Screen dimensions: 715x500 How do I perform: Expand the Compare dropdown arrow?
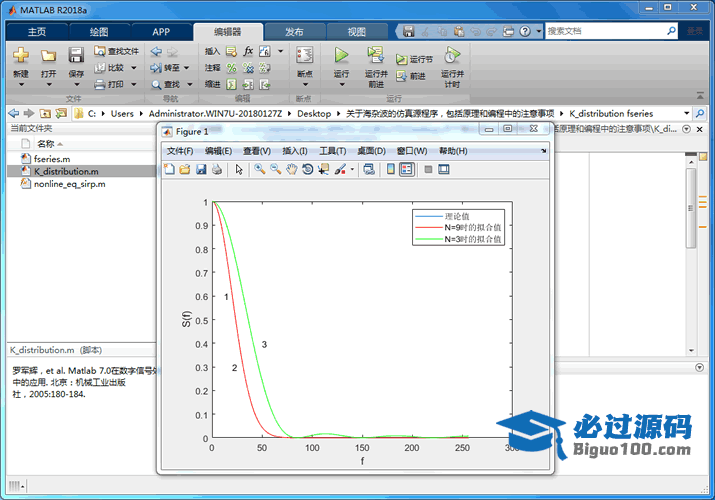pos(134,68)
